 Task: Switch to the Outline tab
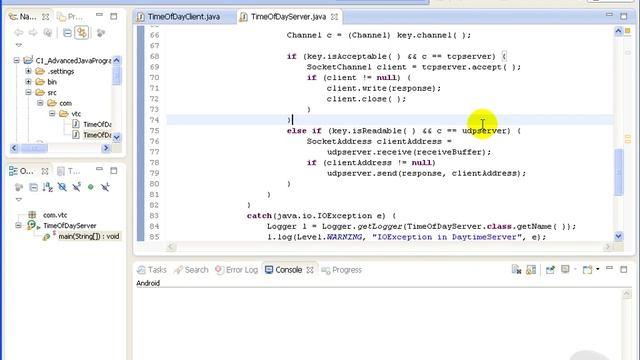pyautogui.click(x=22, y=171)
